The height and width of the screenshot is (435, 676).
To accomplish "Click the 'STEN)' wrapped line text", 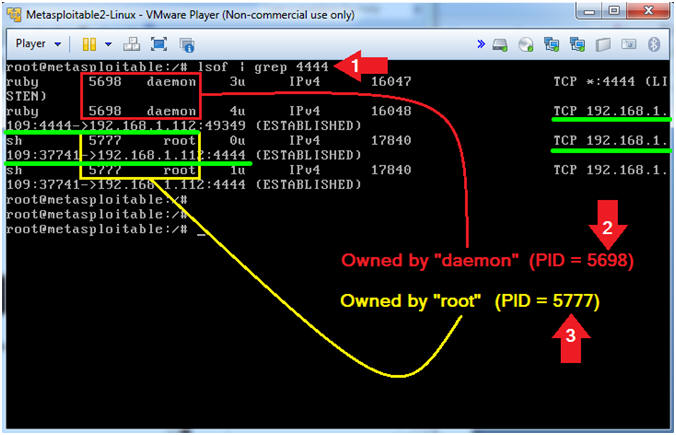I will (x=26, y=96).
